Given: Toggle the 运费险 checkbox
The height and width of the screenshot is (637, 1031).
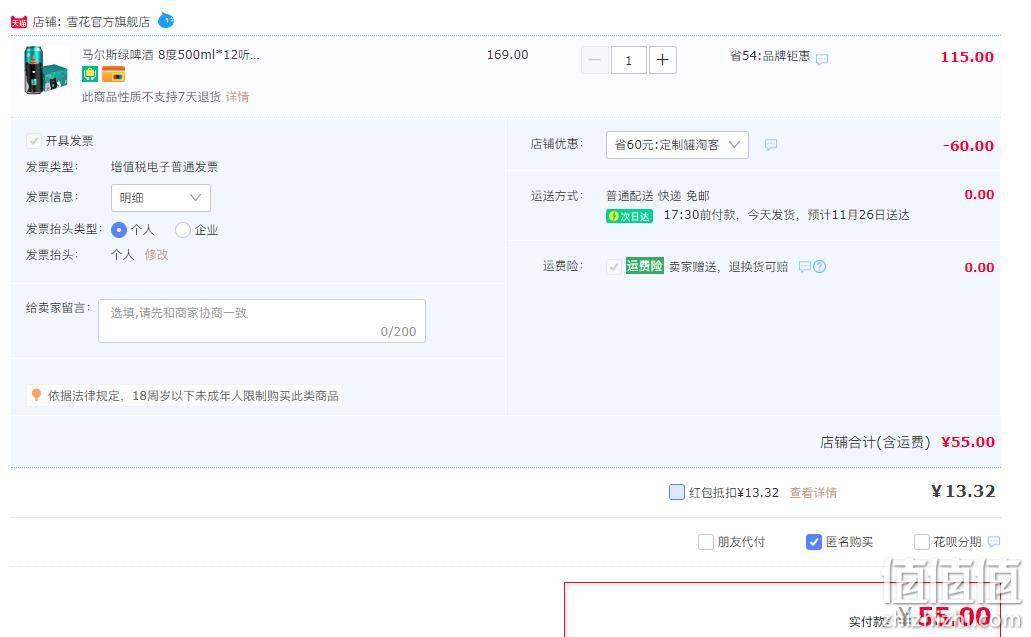Looking at the screenshot, I should pyautogui.click(x=613, y=266).
